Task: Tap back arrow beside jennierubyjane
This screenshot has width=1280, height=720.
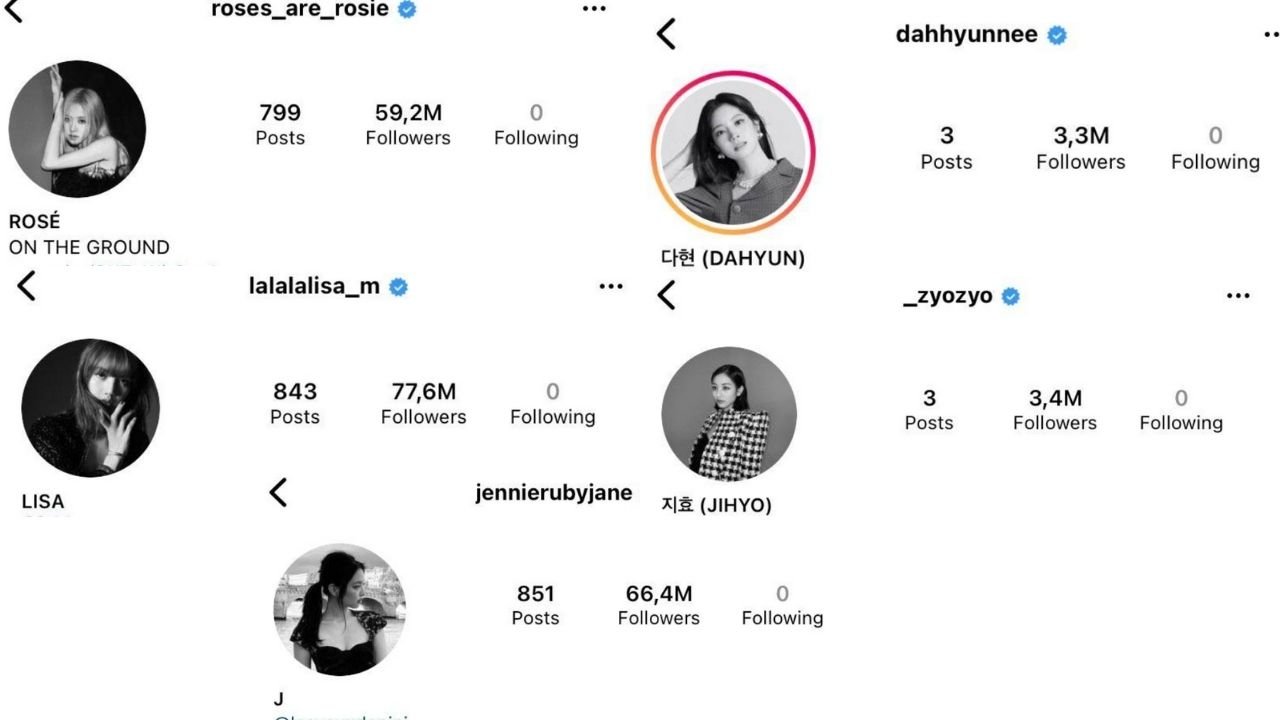Action: click(x=279, y=492)
